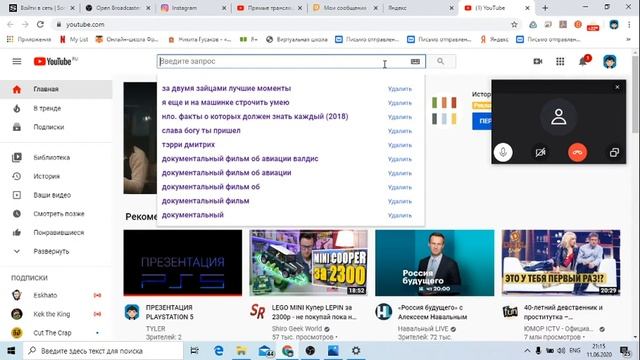Viewport: 640px width, 360px height.
Task: Expand sidebar with Развернуть
Action: tap(56, 251)
